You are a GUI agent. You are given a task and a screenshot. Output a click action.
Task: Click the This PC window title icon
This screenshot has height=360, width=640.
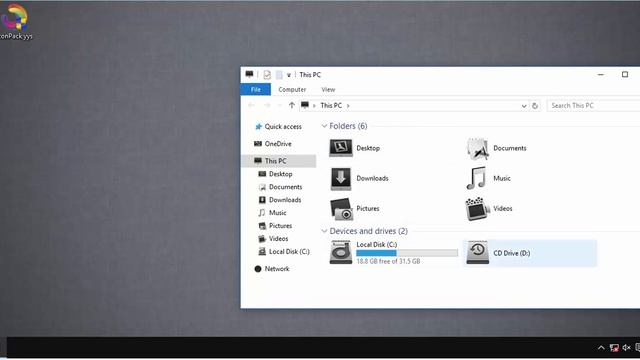tap(249, 74)
